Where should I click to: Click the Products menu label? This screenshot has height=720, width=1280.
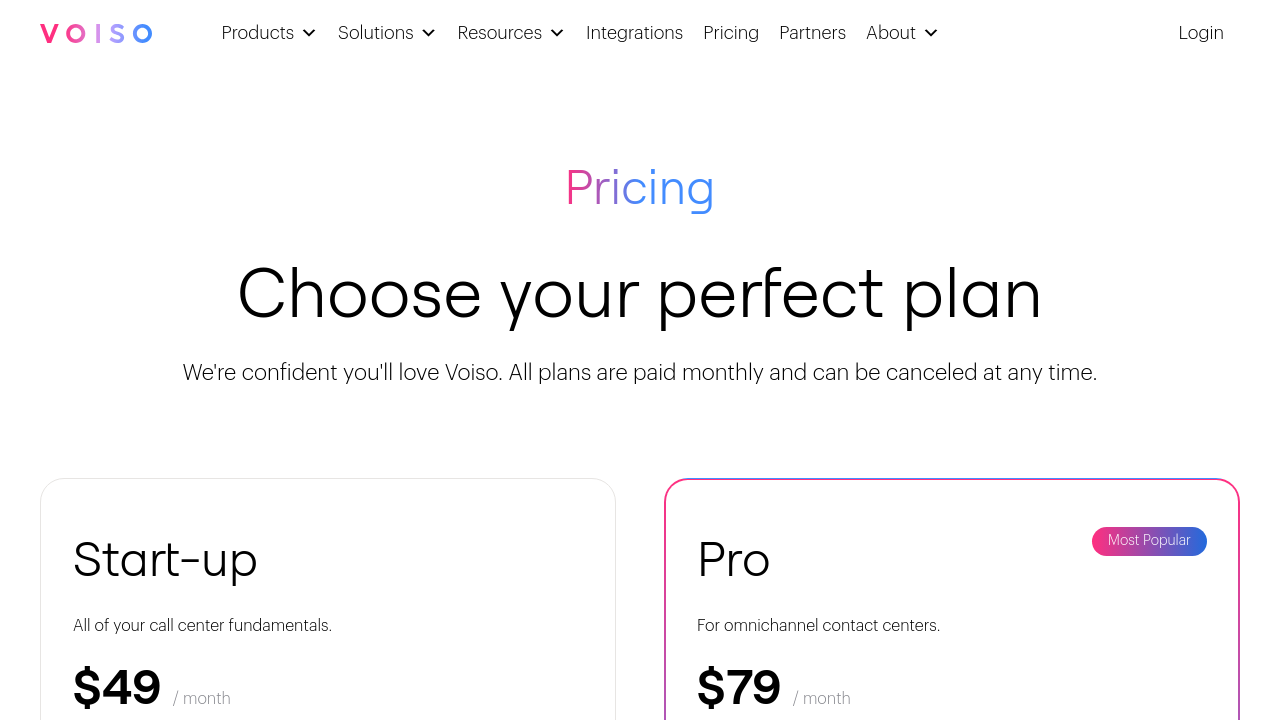tap(257, 33)
